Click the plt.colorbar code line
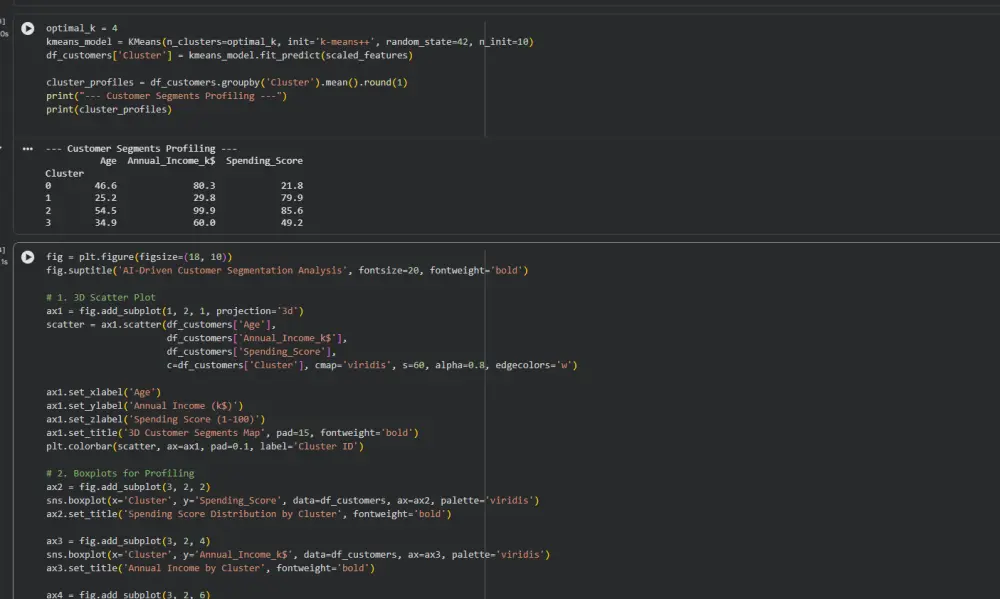This screenshot has height=599, width=1000. pos(205,447)
